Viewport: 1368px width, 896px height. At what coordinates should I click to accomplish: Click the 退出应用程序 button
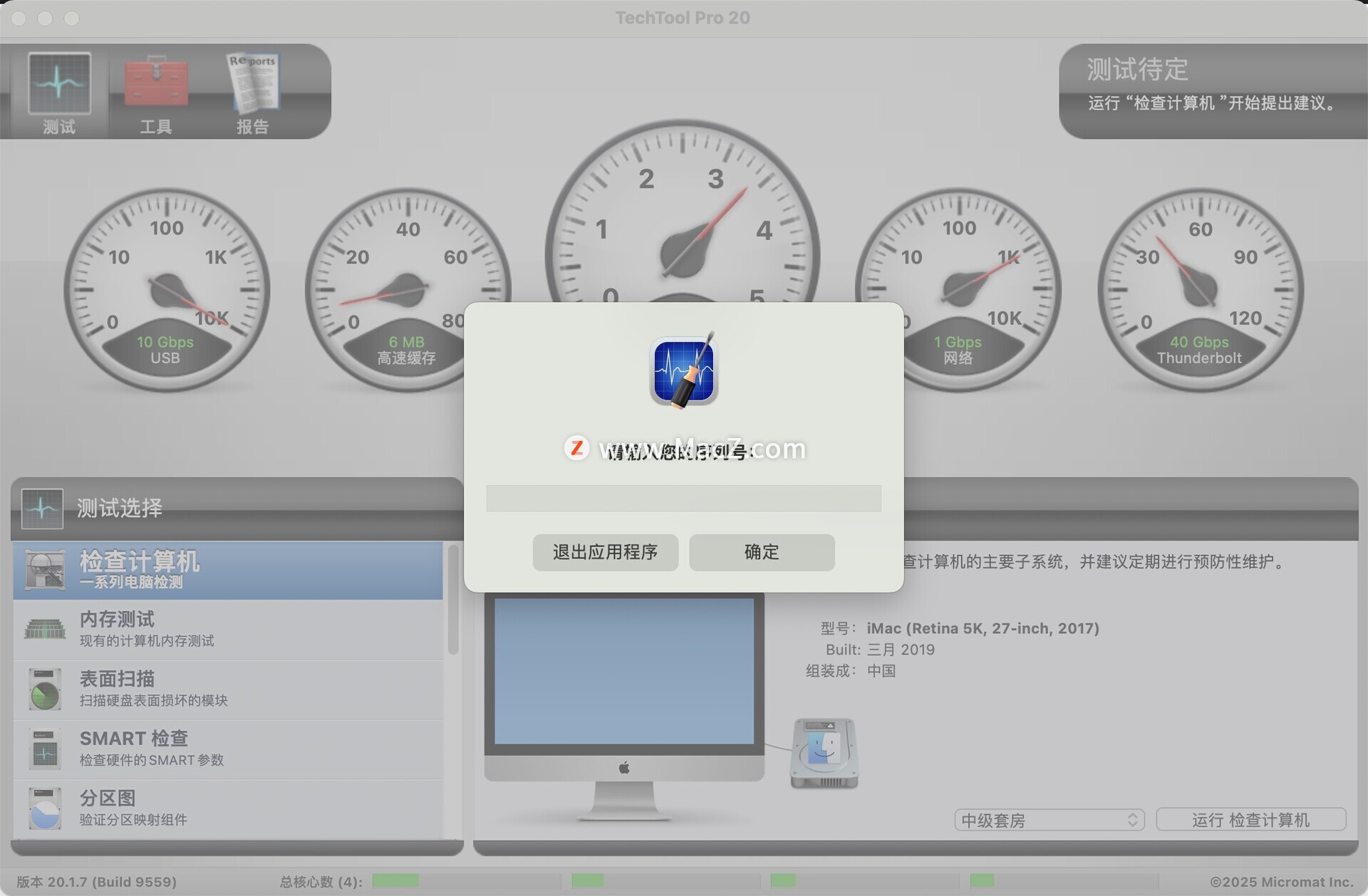[605, 552]
